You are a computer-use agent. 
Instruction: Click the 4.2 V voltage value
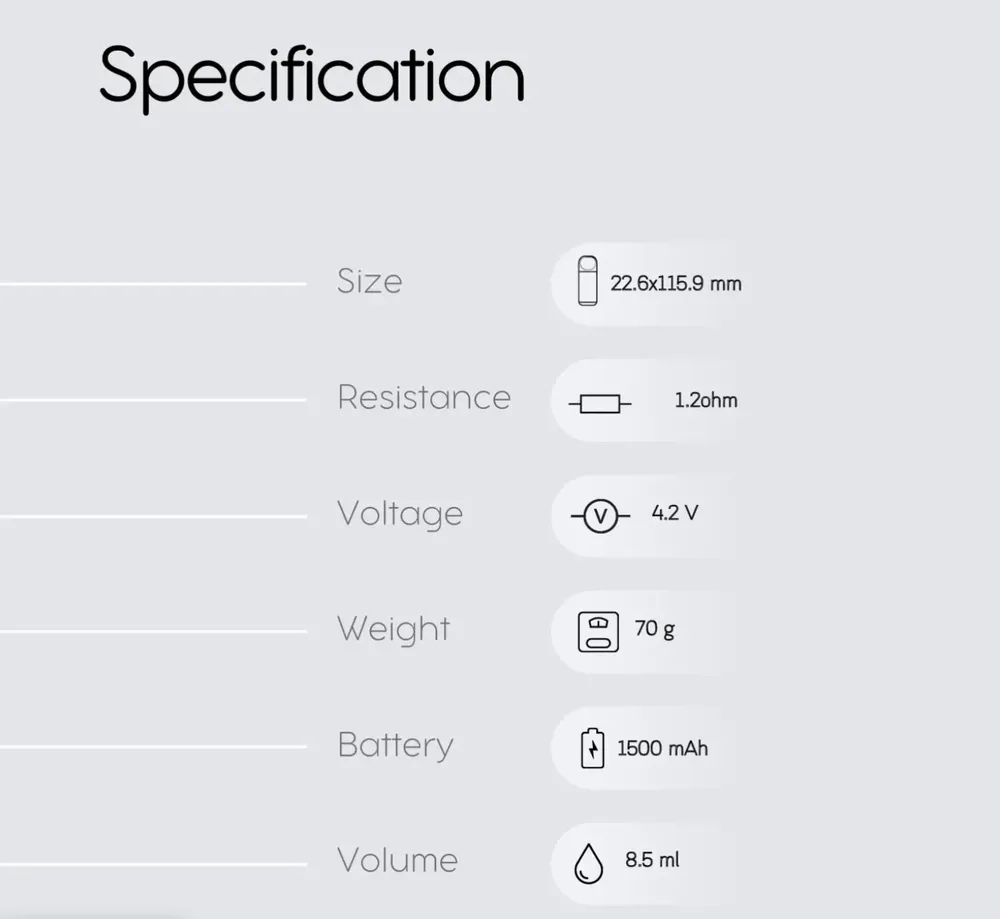coord(675,513)
